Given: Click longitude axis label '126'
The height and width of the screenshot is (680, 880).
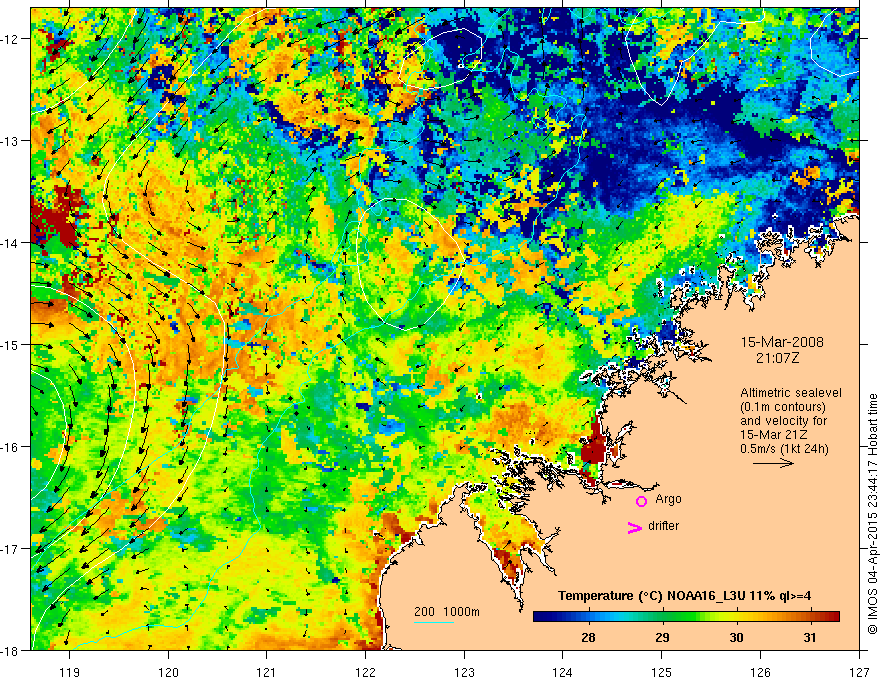Looking at the screenshot, I should [760, 672].
